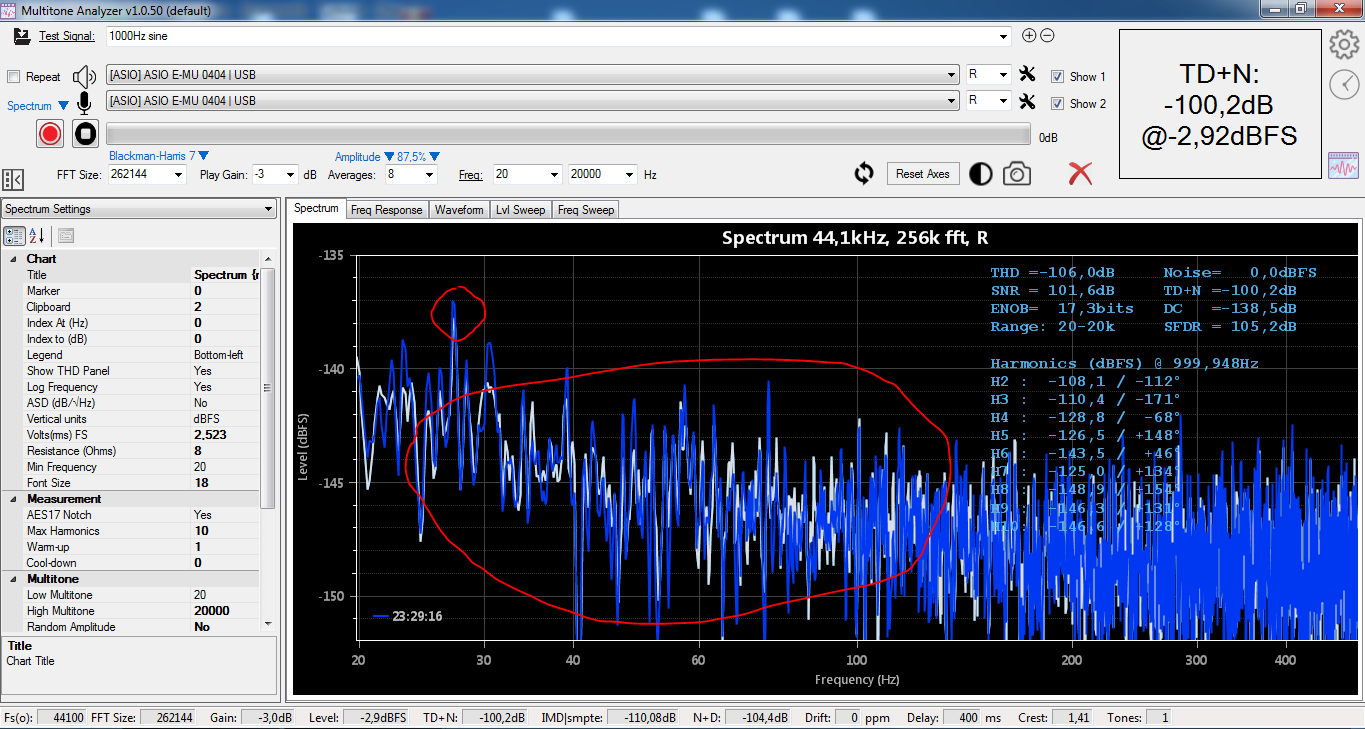
Task: Open the Play Gain dropdown
Action: coord(292,175)
